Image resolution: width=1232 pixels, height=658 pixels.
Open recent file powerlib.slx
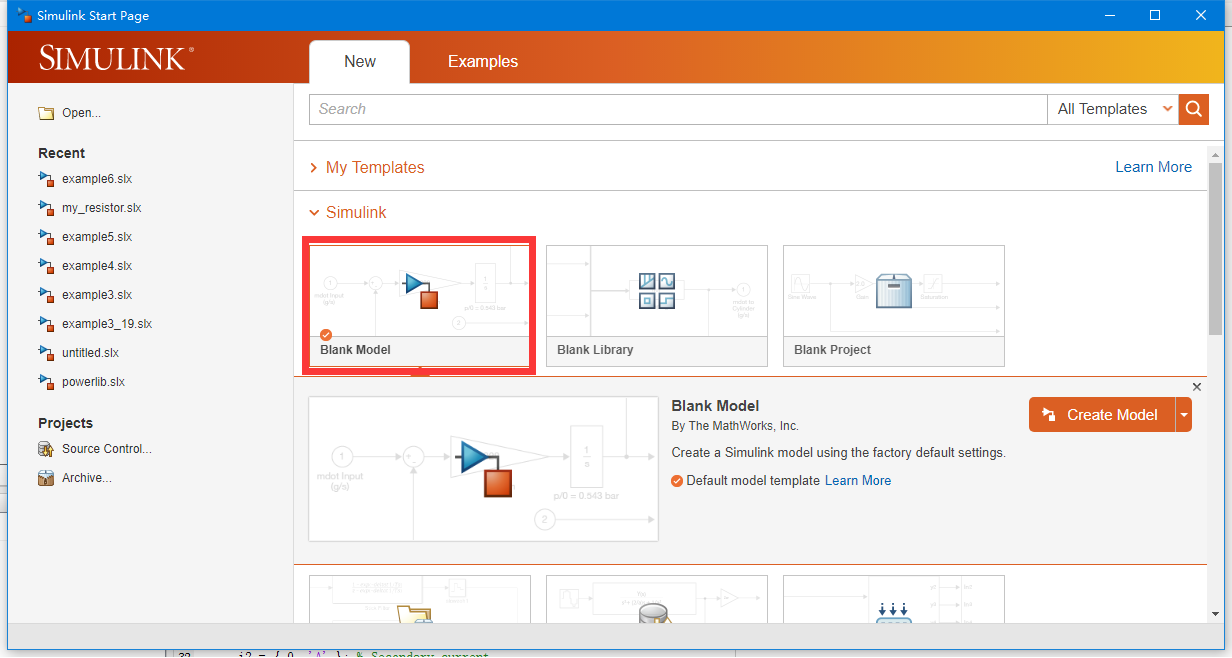(94, 382)
